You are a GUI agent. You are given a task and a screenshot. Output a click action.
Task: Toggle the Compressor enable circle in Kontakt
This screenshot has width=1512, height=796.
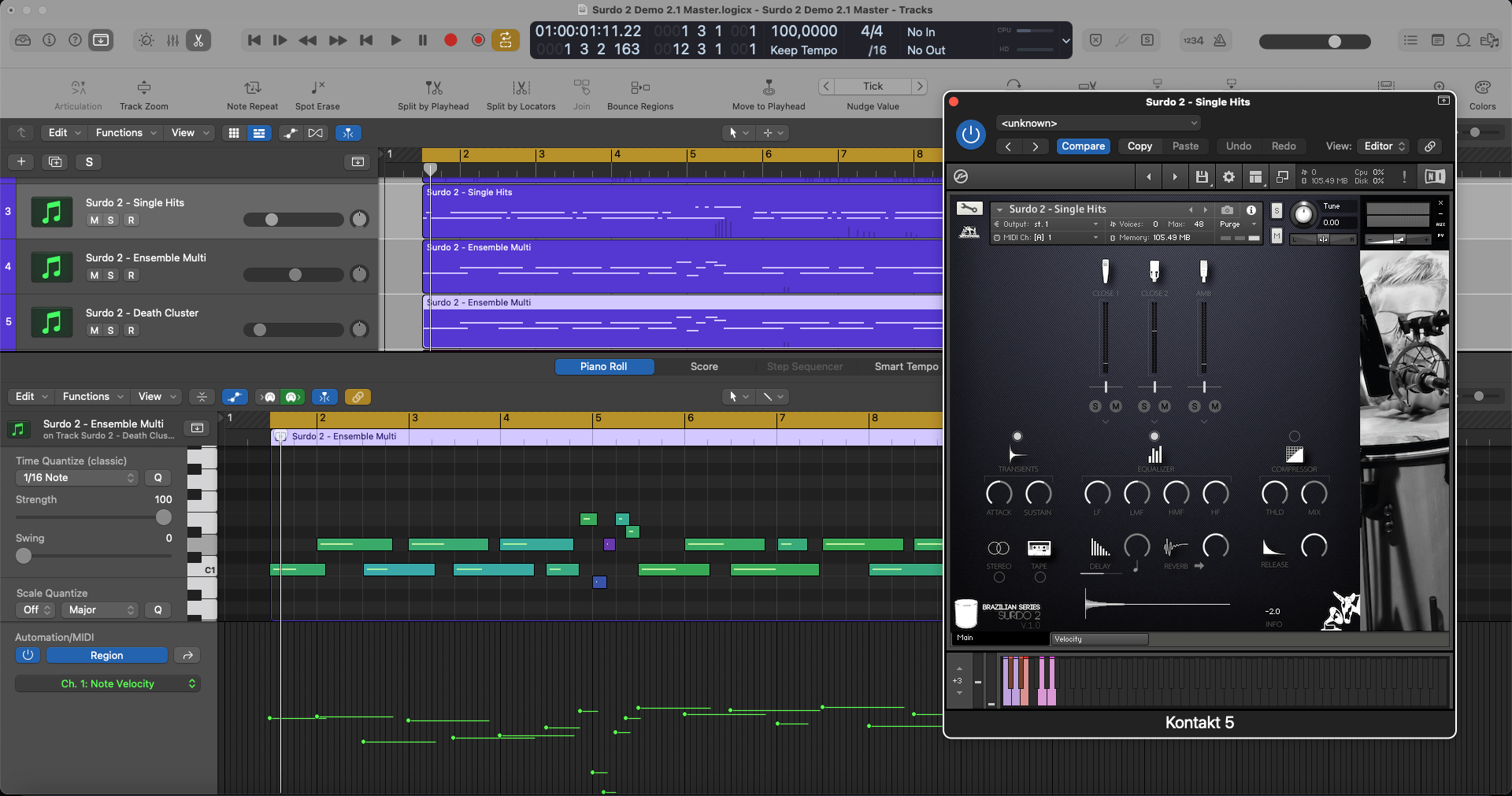[1294, 436]
